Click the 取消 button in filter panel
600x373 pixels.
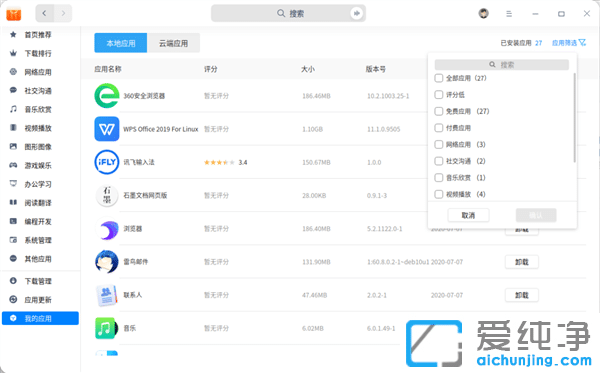pos(468,215)
